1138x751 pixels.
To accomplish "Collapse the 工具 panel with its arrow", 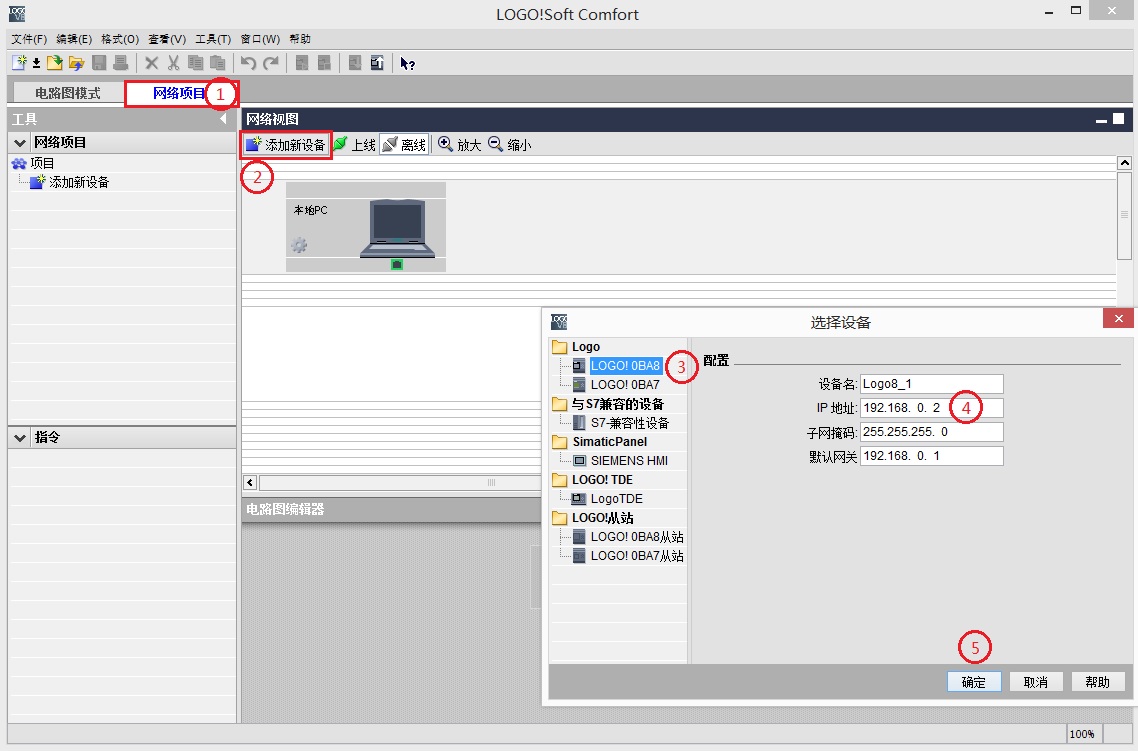I will (x=223, y=118).
